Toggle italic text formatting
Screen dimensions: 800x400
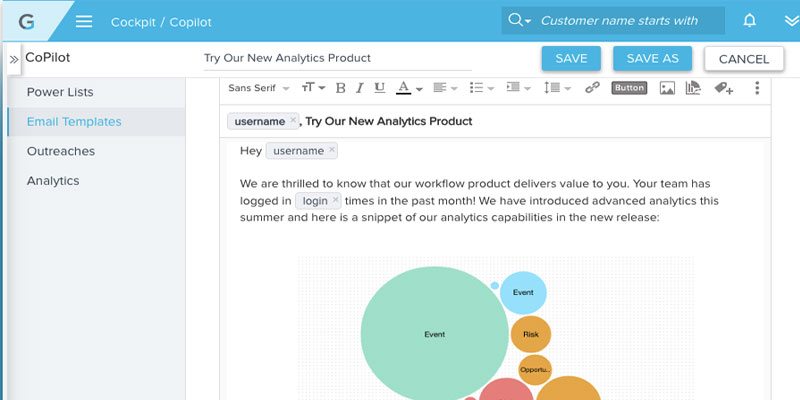tap(360, 88)
